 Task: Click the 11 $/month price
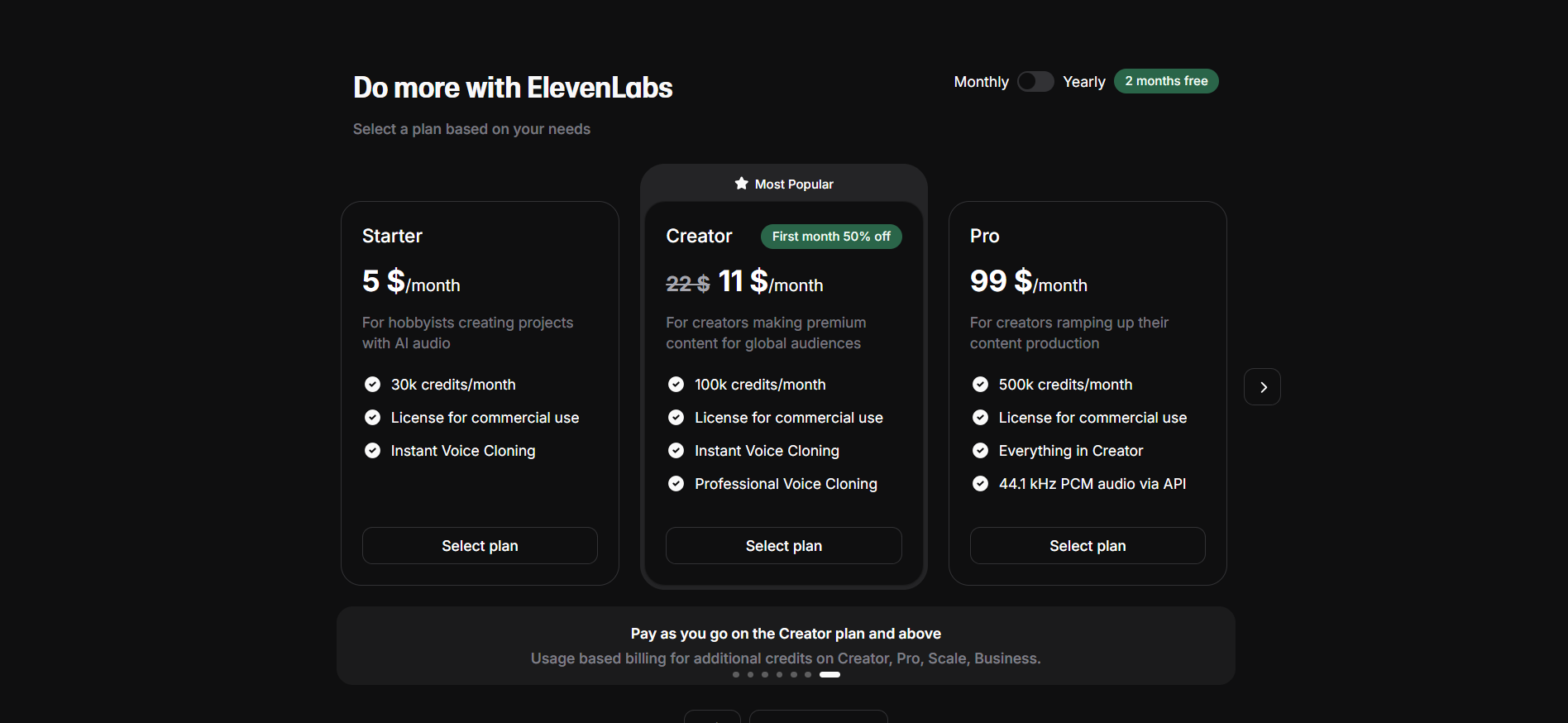click(x=771, y=282)
